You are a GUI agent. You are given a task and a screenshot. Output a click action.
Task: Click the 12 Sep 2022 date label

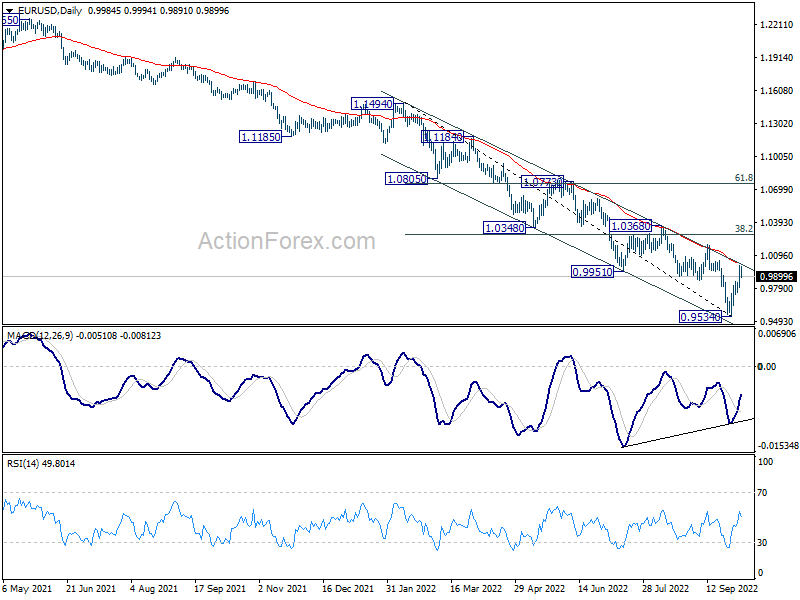pyautogui.click(x=732, y=589)
